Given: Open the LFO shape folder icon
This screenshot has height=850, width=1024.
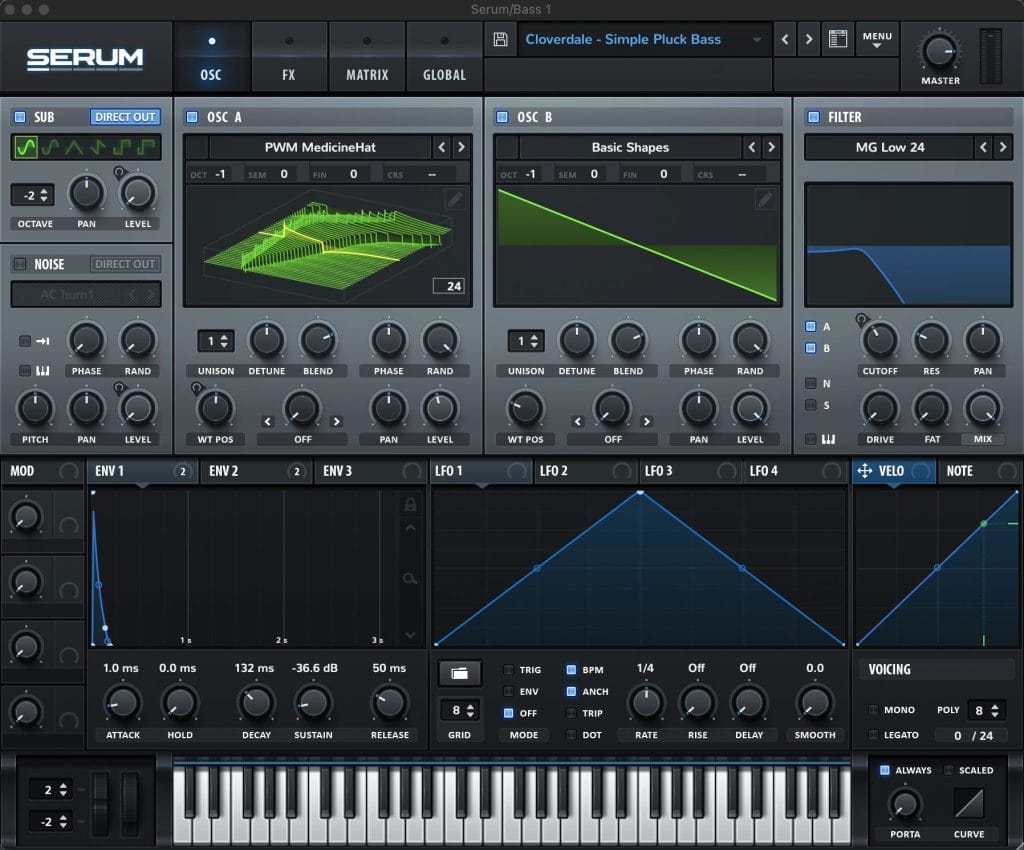Looking at the screenshot, I should pyautogui.click(x=459, y=673).
